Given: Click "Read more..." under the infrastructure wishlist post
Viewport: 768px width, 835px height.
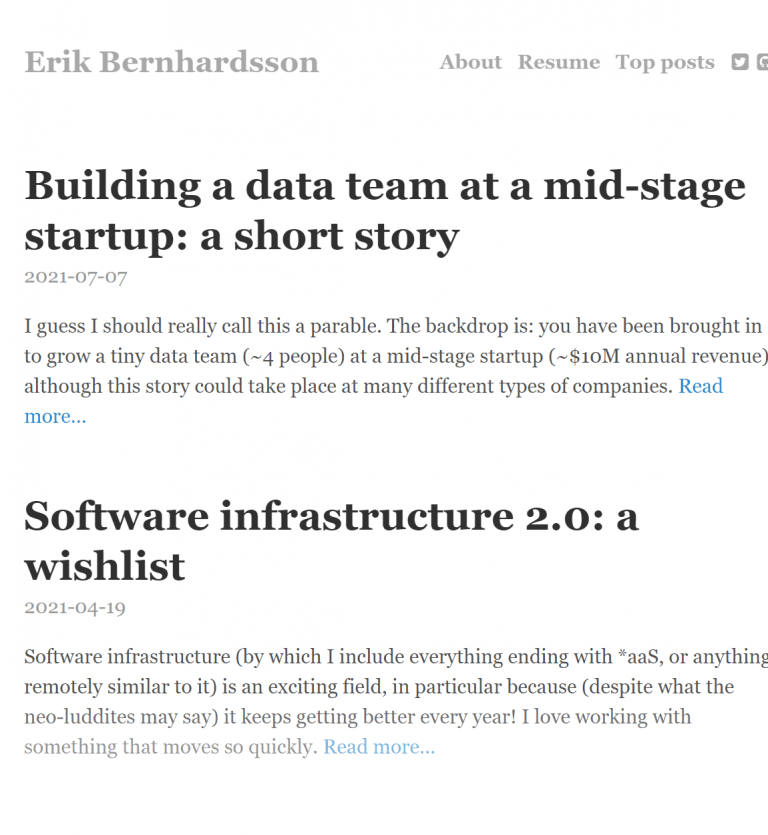Looking at the screenshot, I should (x=379, y=747).
